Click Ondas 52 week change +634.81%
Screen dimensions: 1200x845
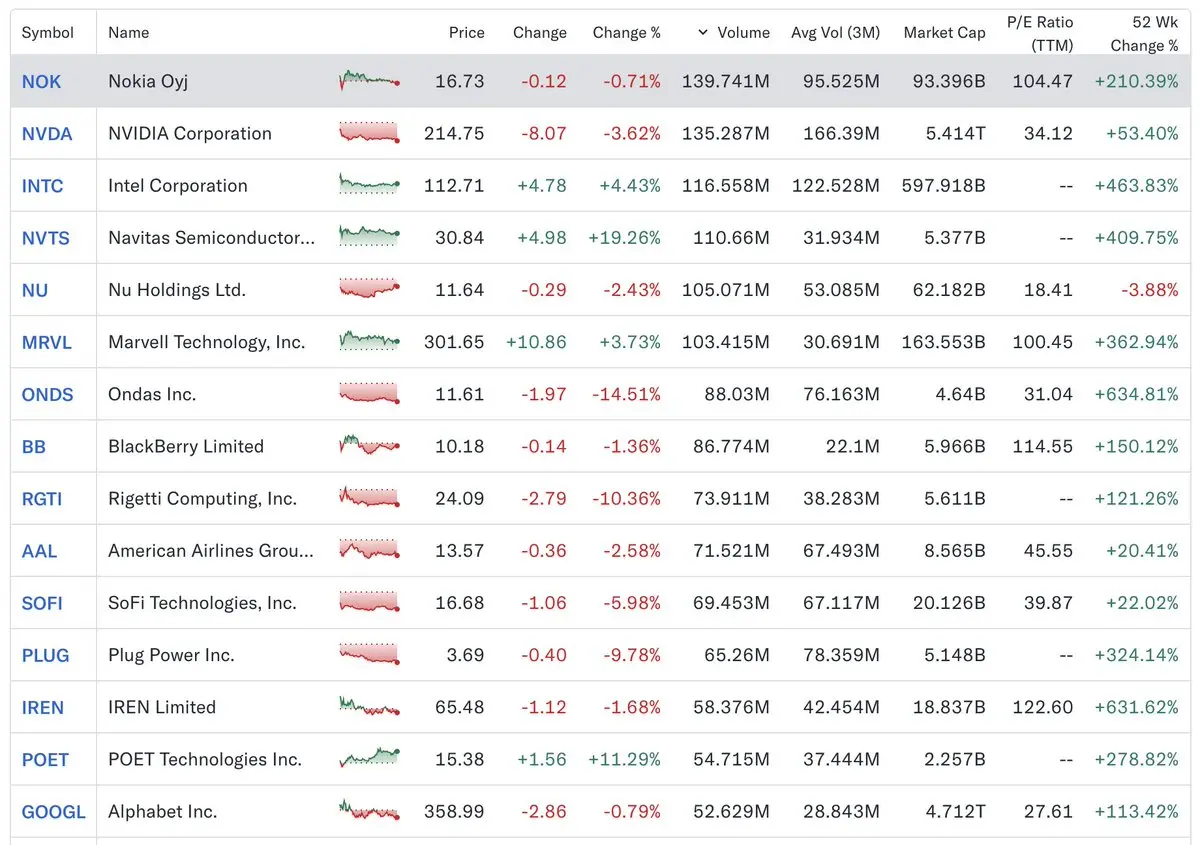(1137, 394)
